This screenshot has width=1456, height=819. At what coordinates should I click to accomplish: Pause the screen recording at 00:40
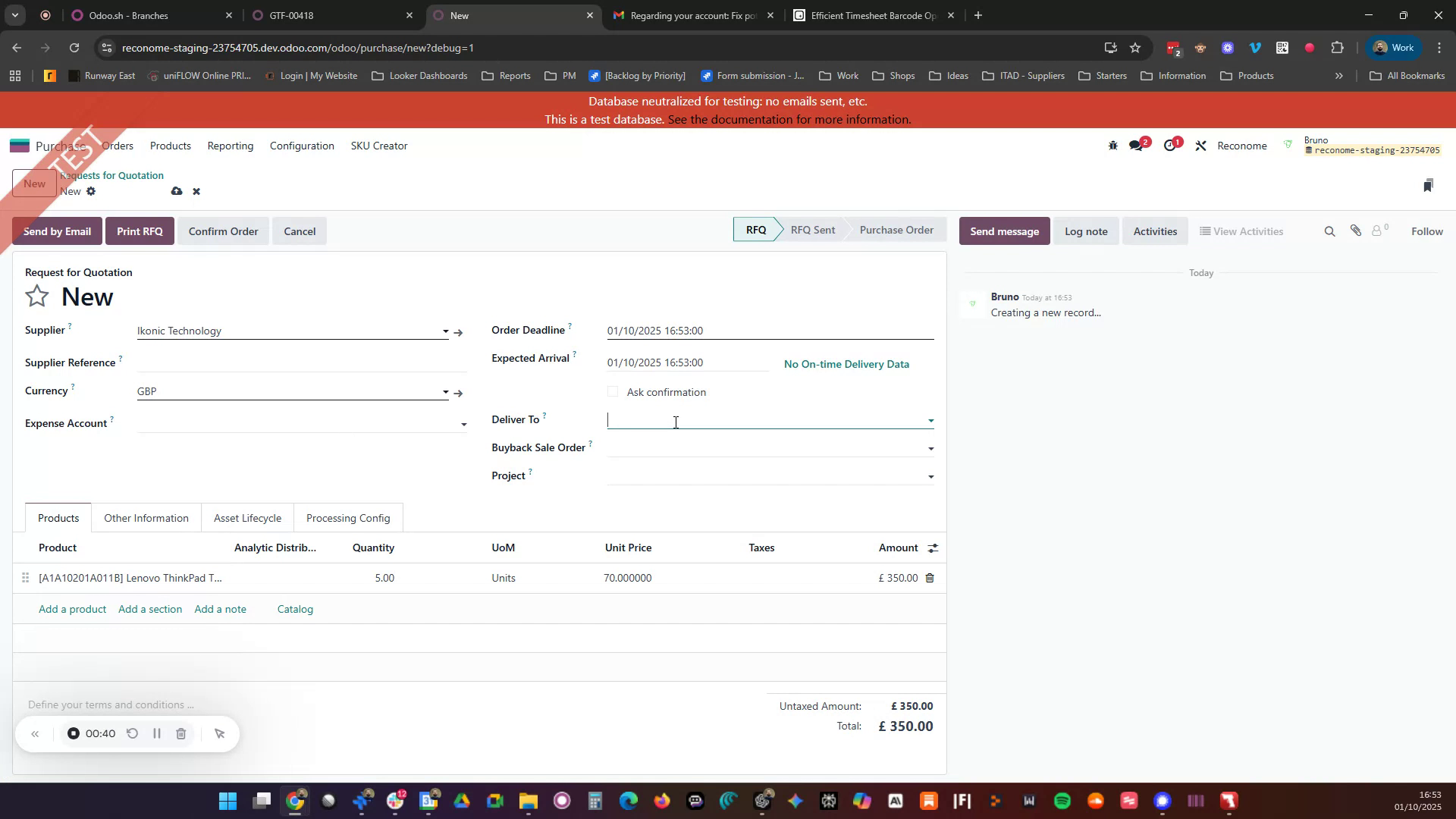point(157,733)
